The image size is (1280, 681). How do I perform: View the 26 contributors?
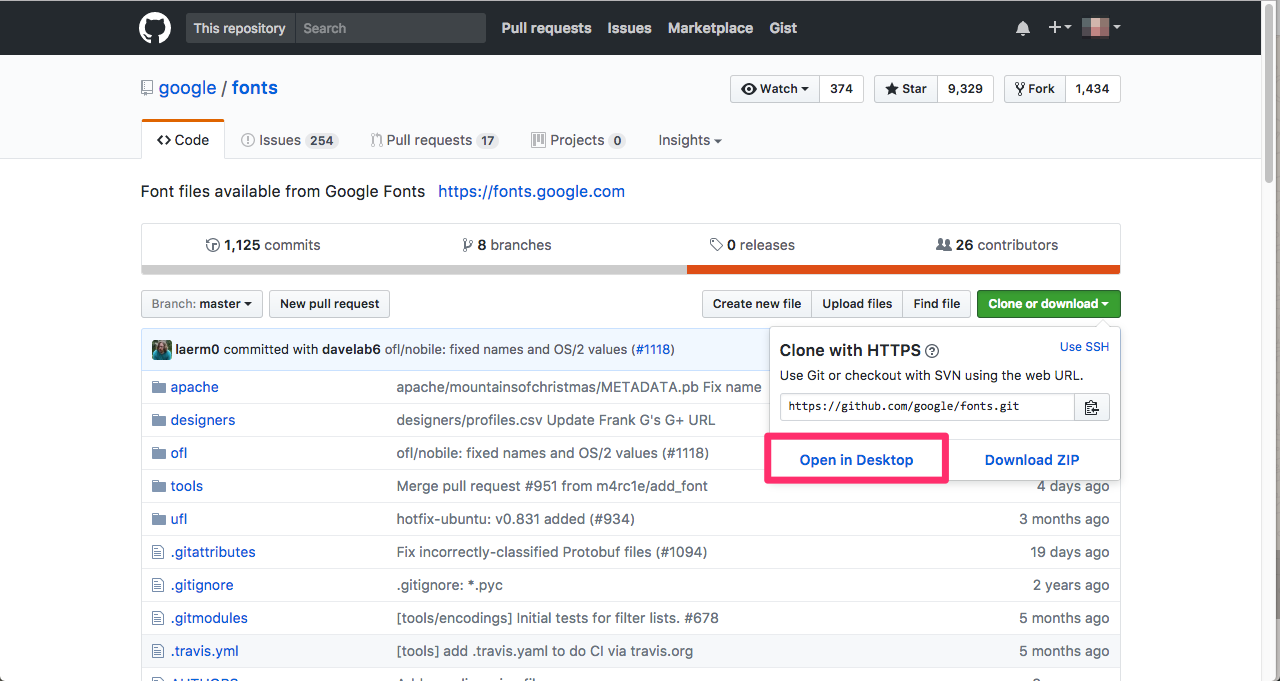997,245
